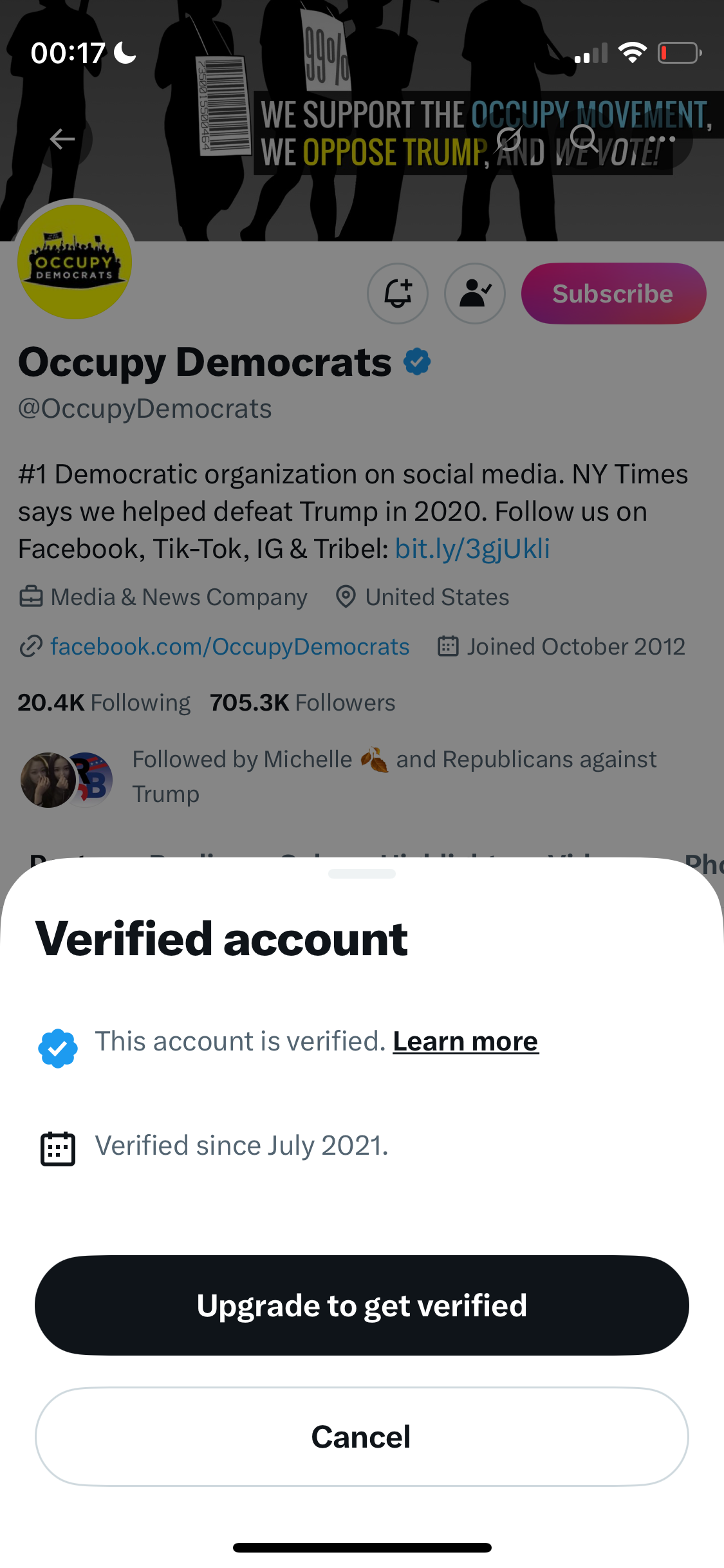Tap the crossed-circle icon in the header
724x1568 pixels.
tap(508, 138)
